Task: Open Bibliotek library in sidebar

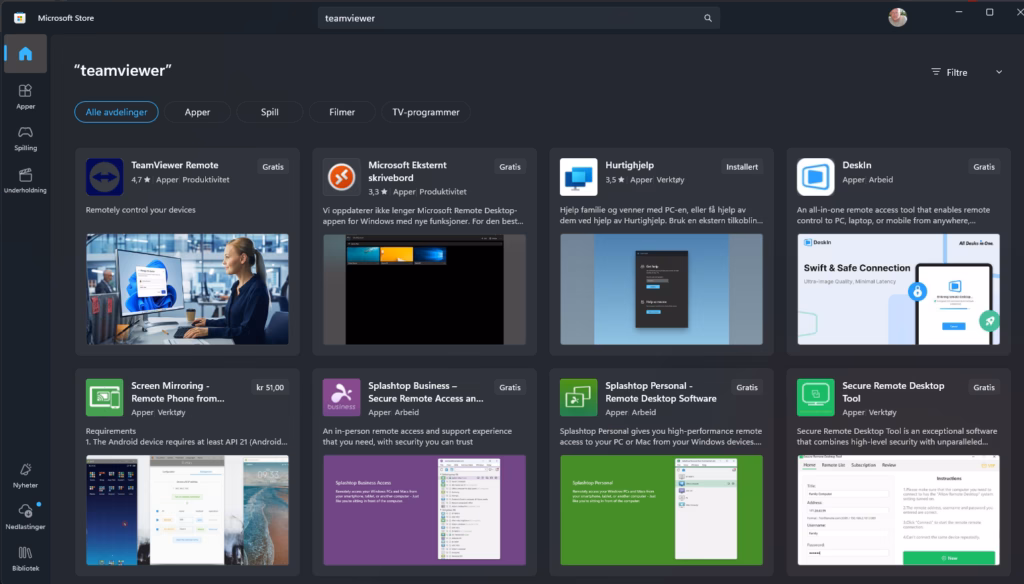Action: [25, 558]
